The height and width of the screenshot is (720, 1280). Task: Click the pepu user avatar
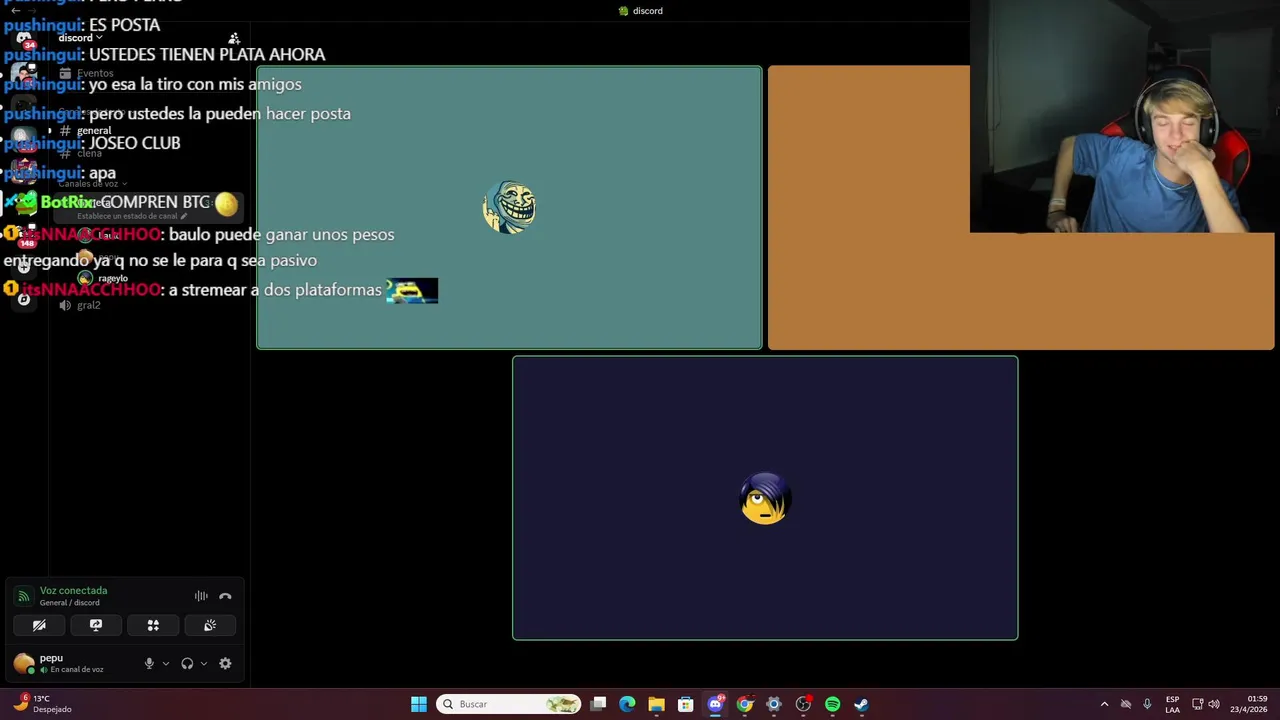(24, 663)
